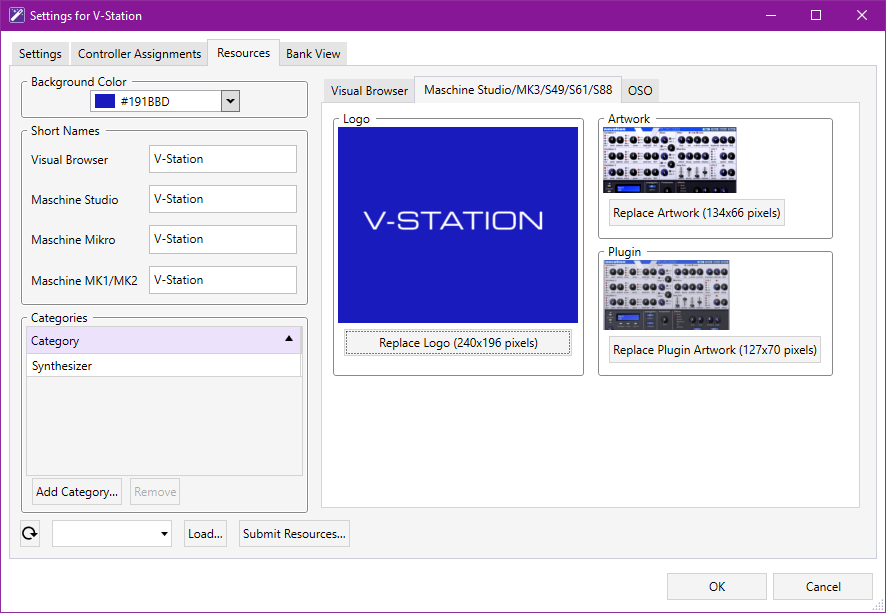Dismiss dialog with Cancel button

(x=823, y=586)
